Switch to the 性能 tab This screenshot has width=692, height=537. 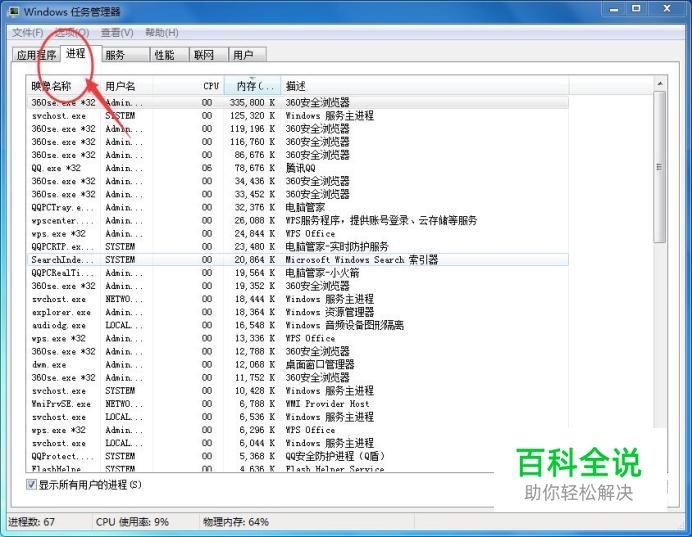169,55
